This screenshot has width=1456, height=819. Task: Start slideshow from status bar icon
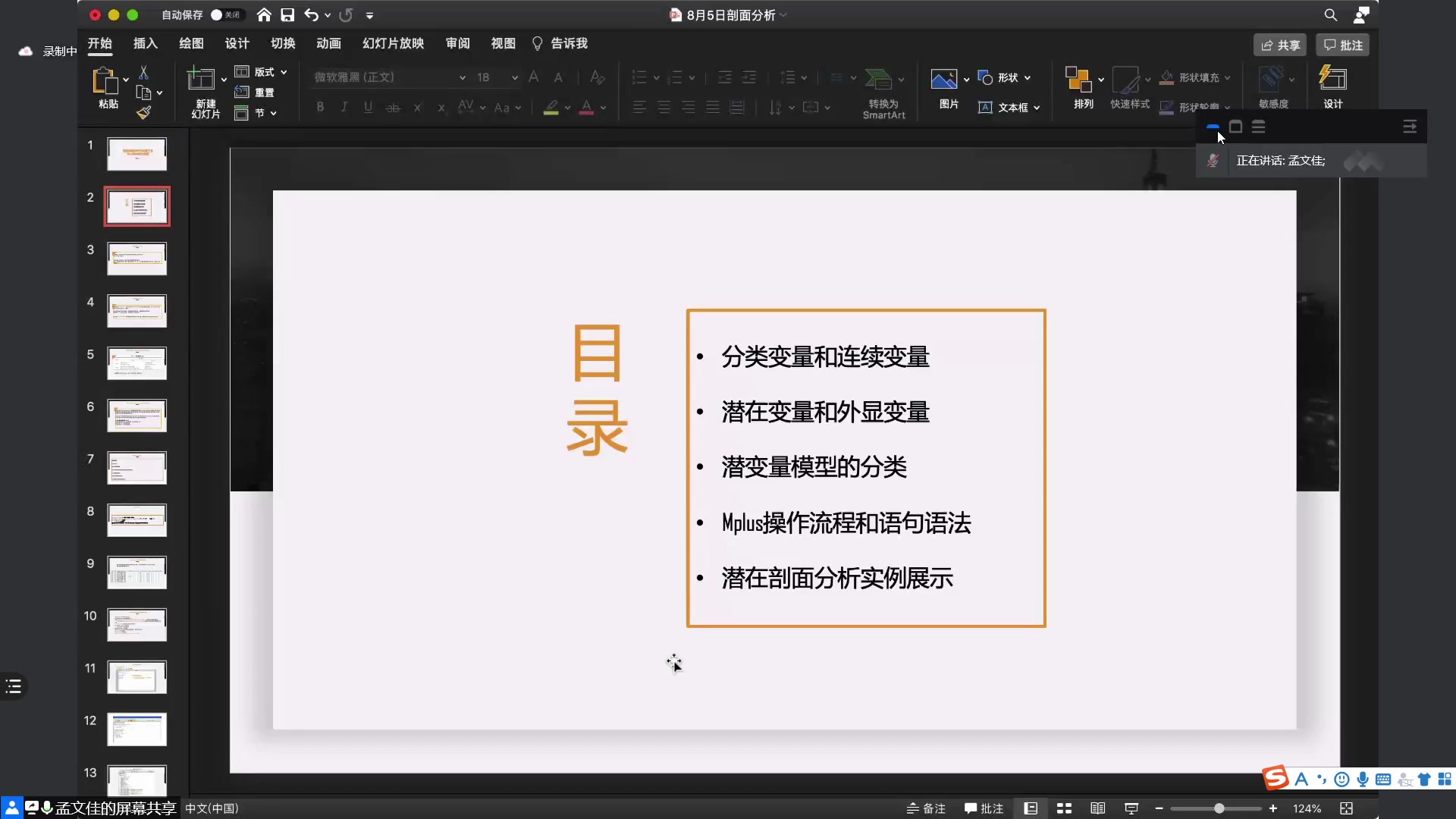pos(1131,808)
